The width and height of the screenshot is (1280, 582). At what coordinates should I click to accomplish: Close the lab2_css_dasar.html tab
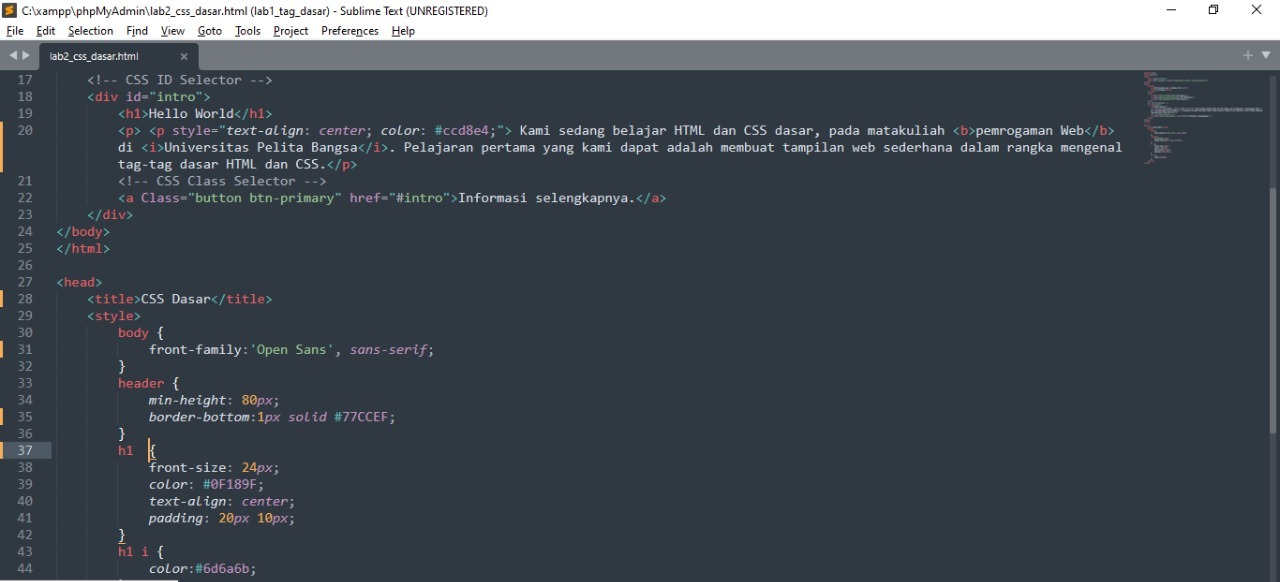click(x=183, y=56)
